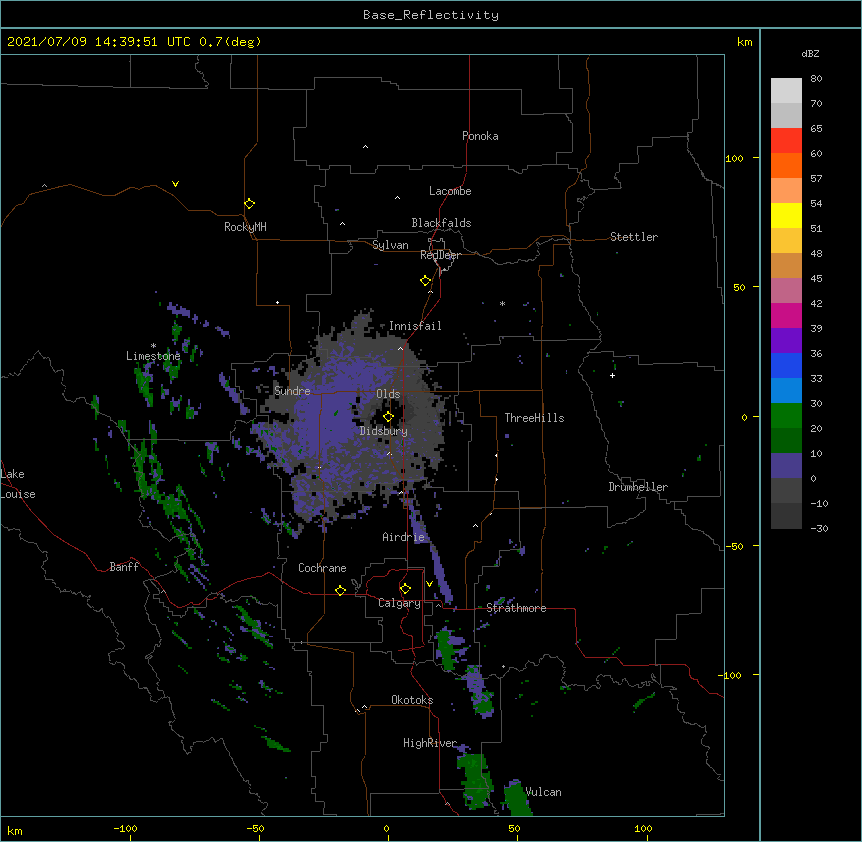Image resolution: width=862 pixels, height=842 pixels.
Task: Click the Lacombe city label
Action: [x=450, y=191]
